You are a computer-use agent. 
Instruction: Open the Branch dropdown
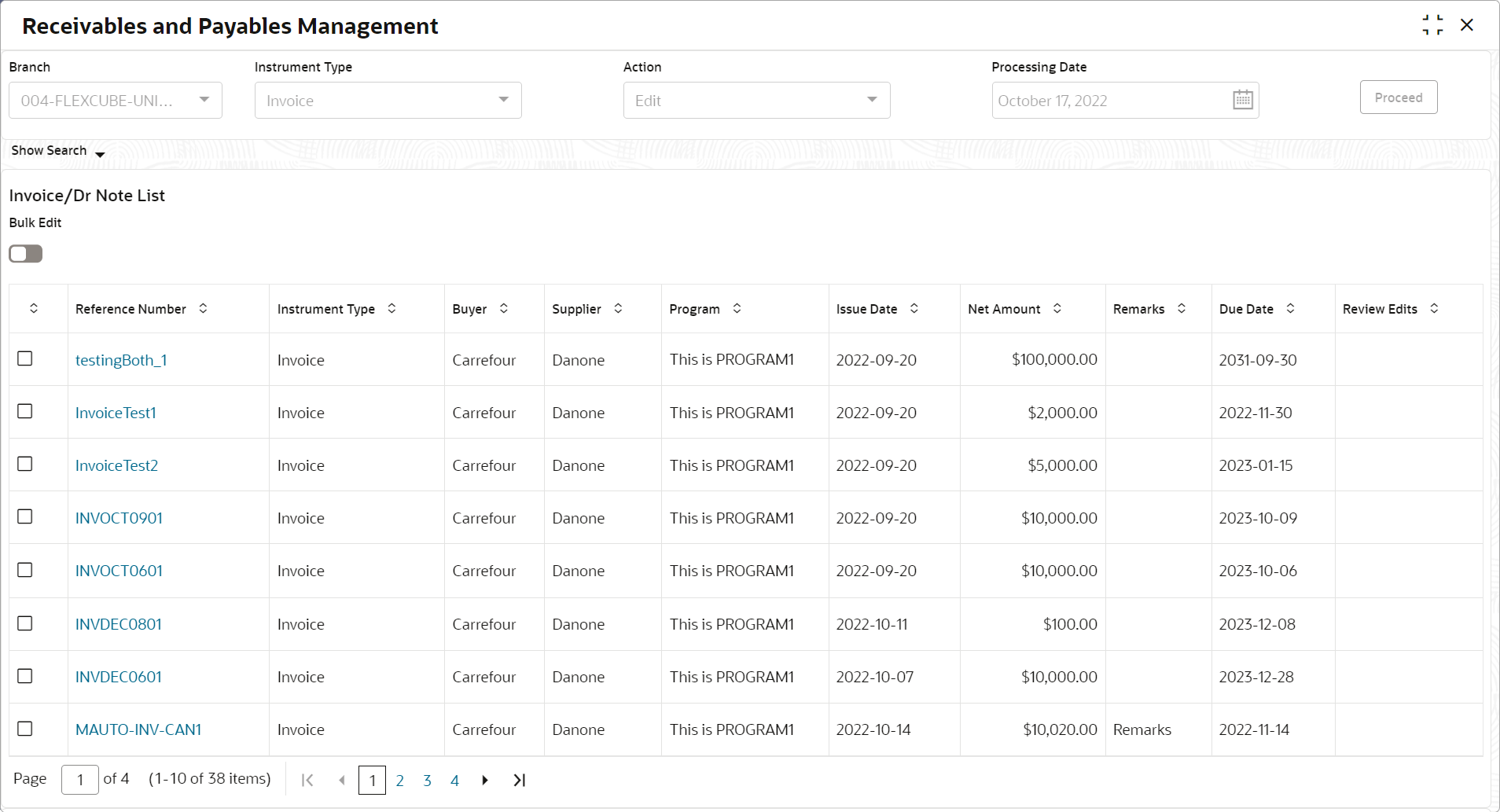coord(116,100)
